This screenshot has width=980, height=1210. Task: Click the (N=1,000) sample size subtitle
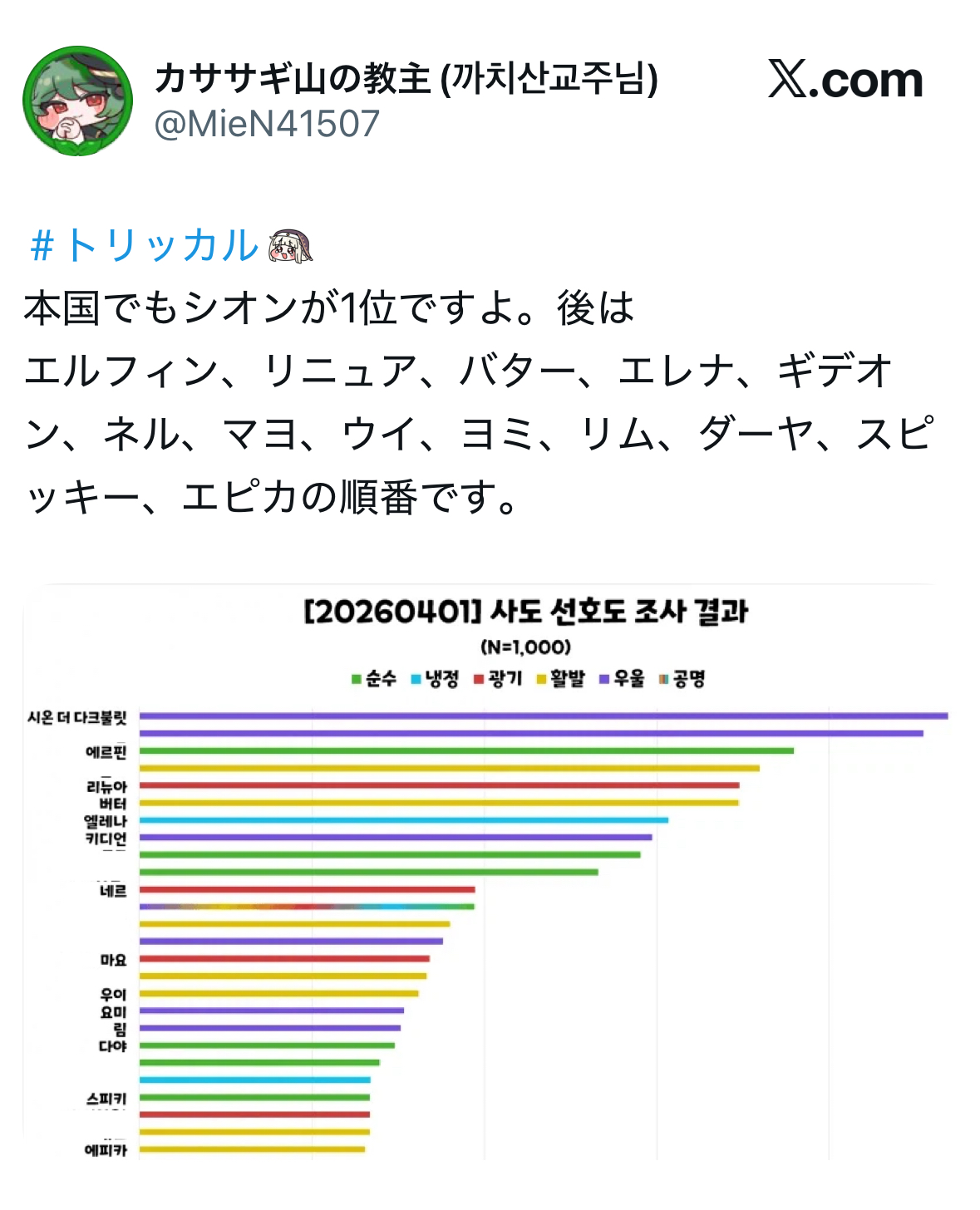526,647
